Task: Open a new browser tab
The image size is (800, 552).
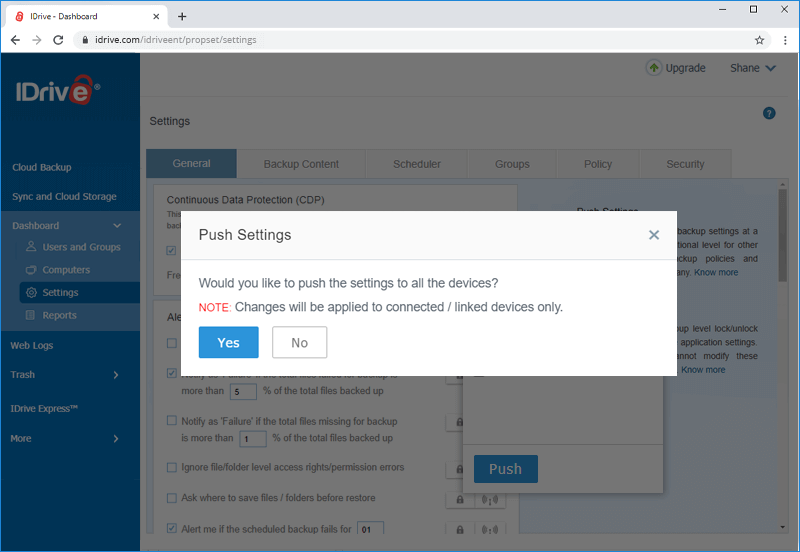Action: [182, 16]
